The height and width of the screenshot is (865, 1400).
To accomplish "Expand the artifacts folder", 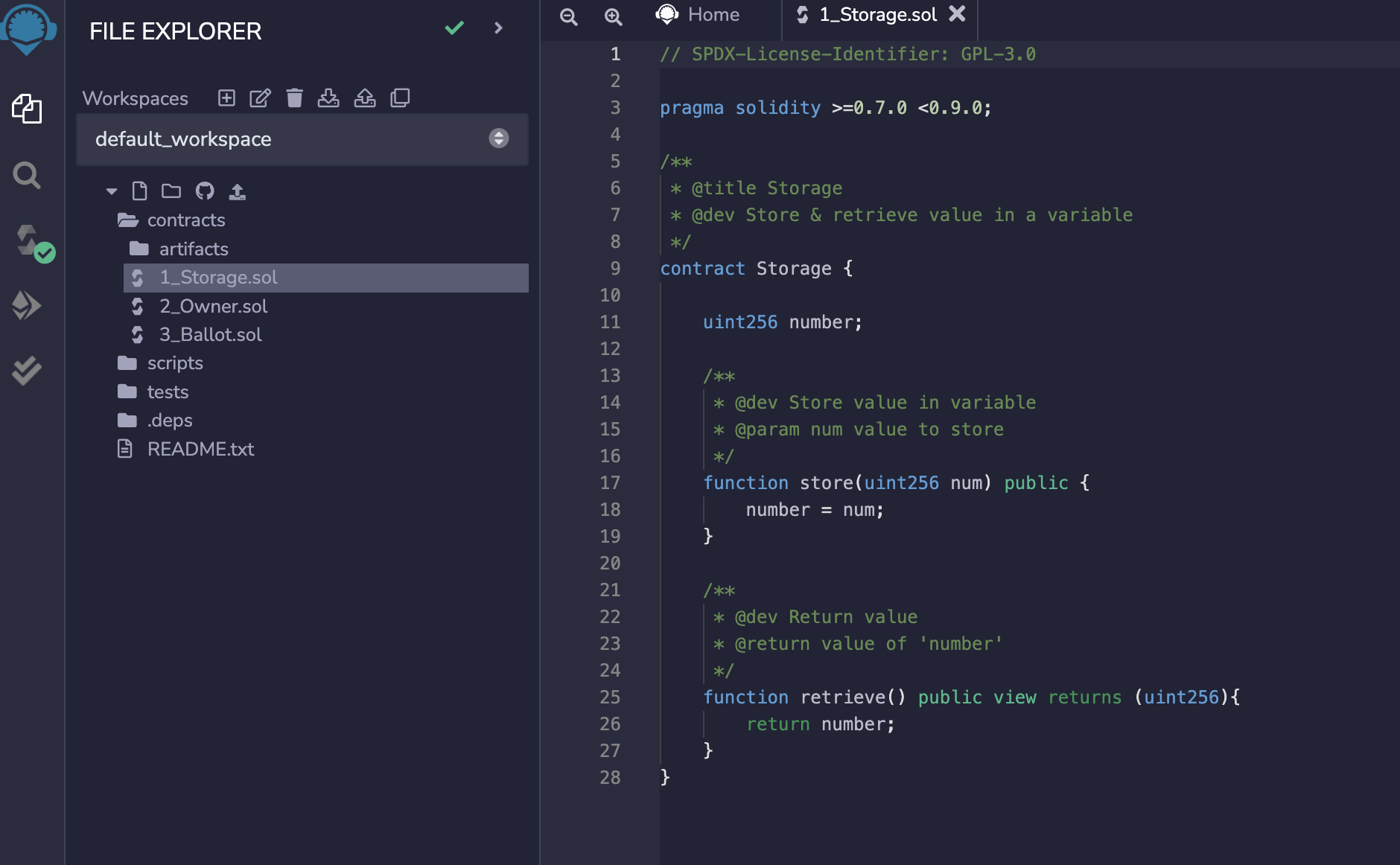I will tap(179, 249).
